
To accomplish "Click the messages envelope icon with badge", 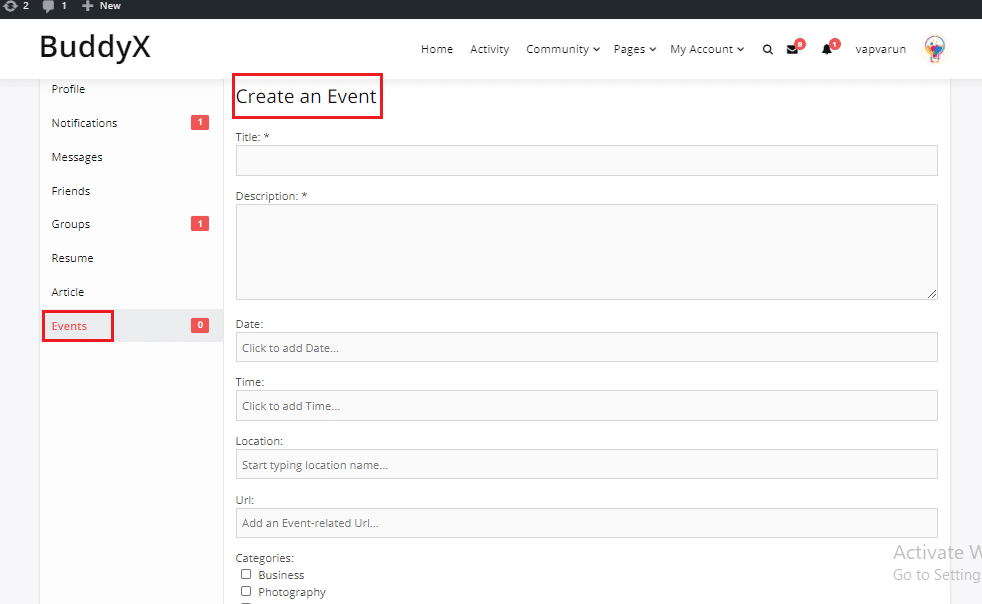I will (793, 47).
